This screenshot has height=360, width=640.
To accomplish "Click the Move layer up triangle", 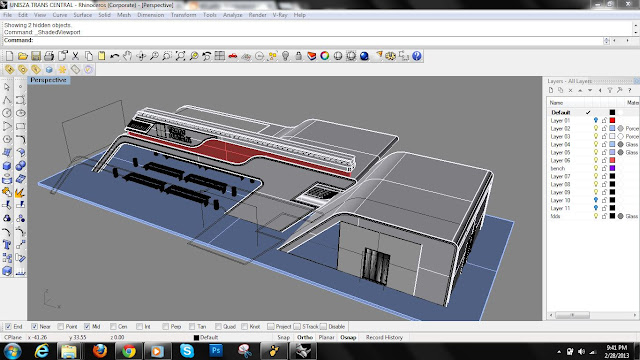I will (x=580, y=90).
